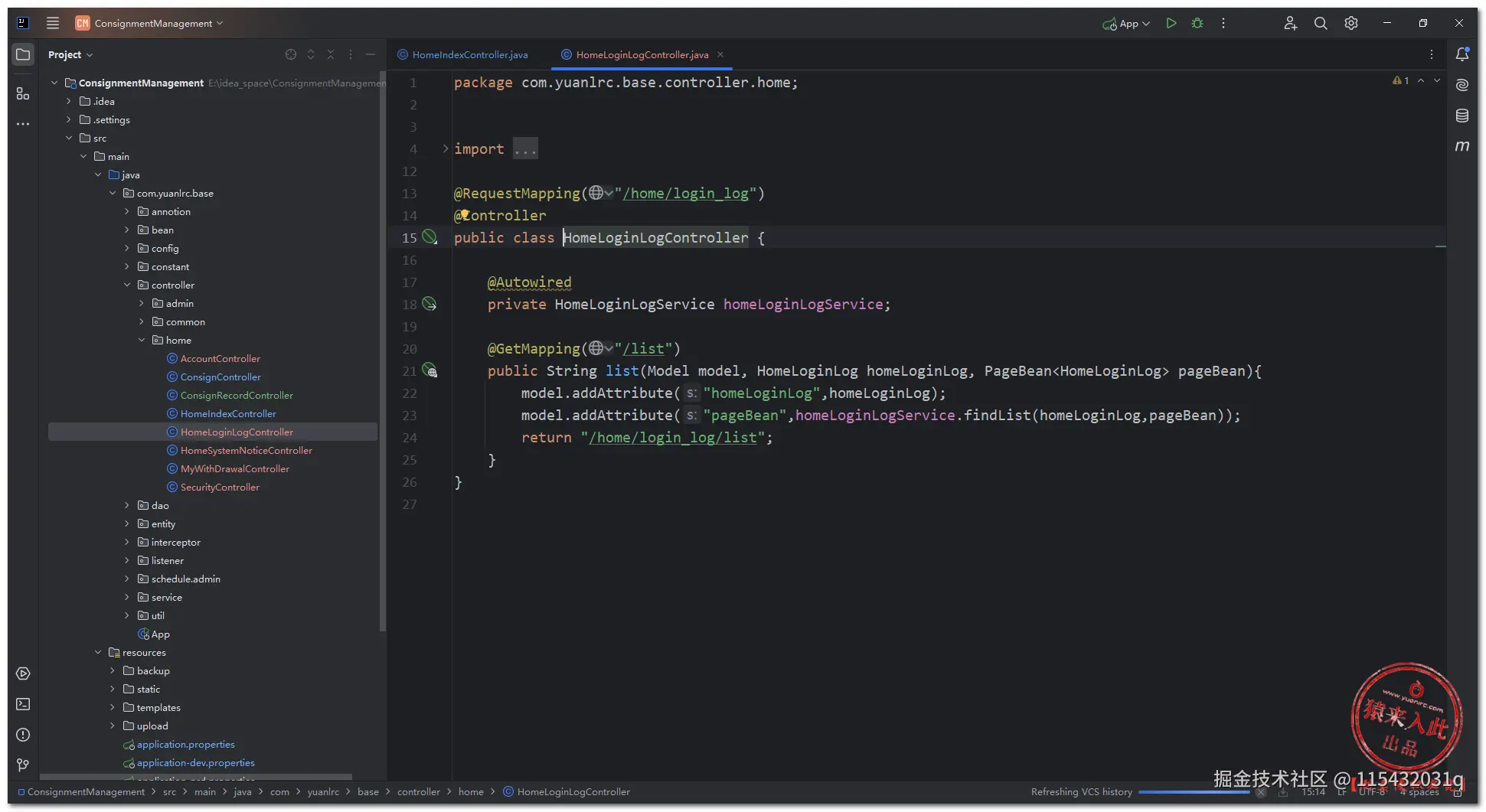Open the Services tool window

coord(23,673)
